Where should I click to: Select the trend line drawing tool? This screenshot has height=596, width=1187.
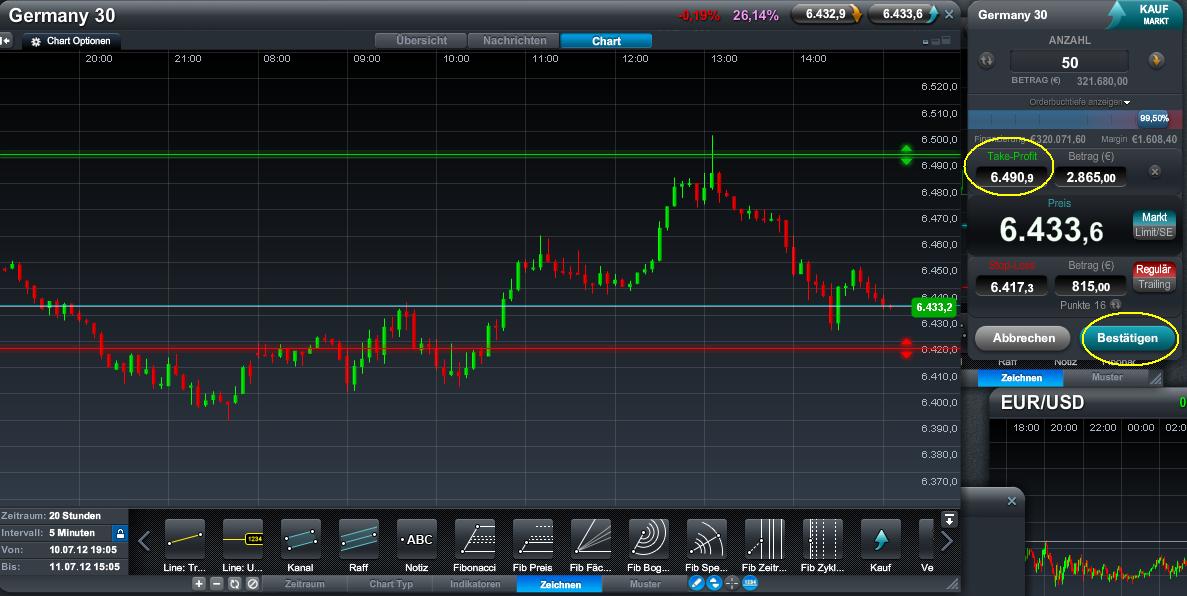(x=185, y=538)
